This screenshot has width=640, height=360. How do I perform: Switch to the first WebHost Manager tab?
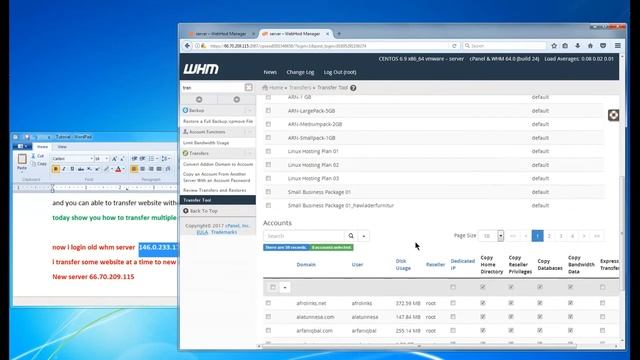[221, 33]
